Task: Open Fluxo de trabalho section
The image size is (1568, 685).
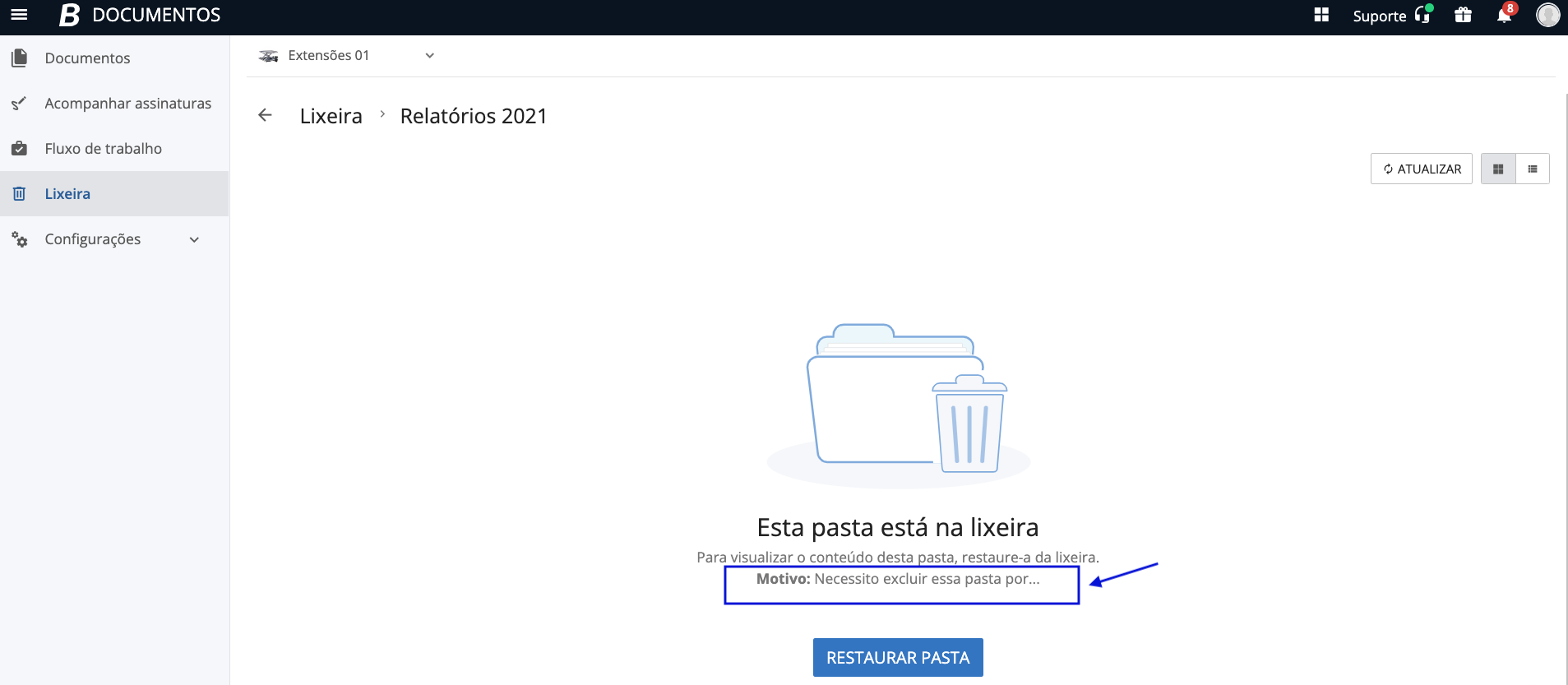Action: 103,149
